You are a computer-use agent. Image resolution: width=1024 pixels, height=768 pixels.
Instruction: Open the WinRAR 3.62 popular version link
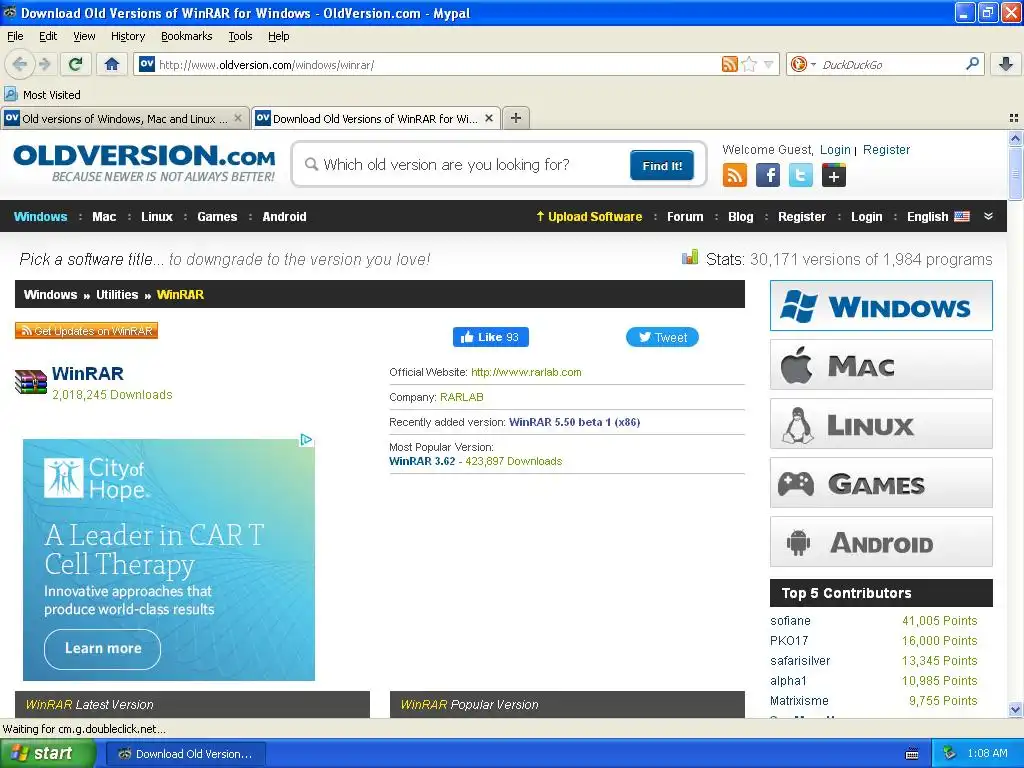click(422, 461)
